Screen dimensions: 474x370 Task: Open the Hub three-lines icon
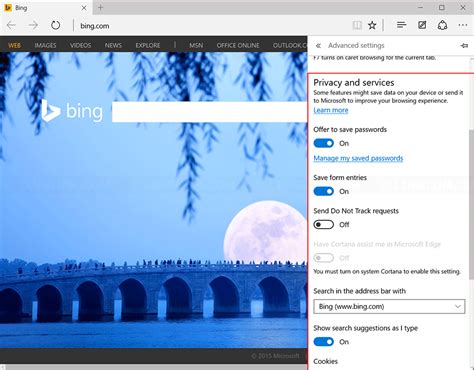(x=401, y=25)
